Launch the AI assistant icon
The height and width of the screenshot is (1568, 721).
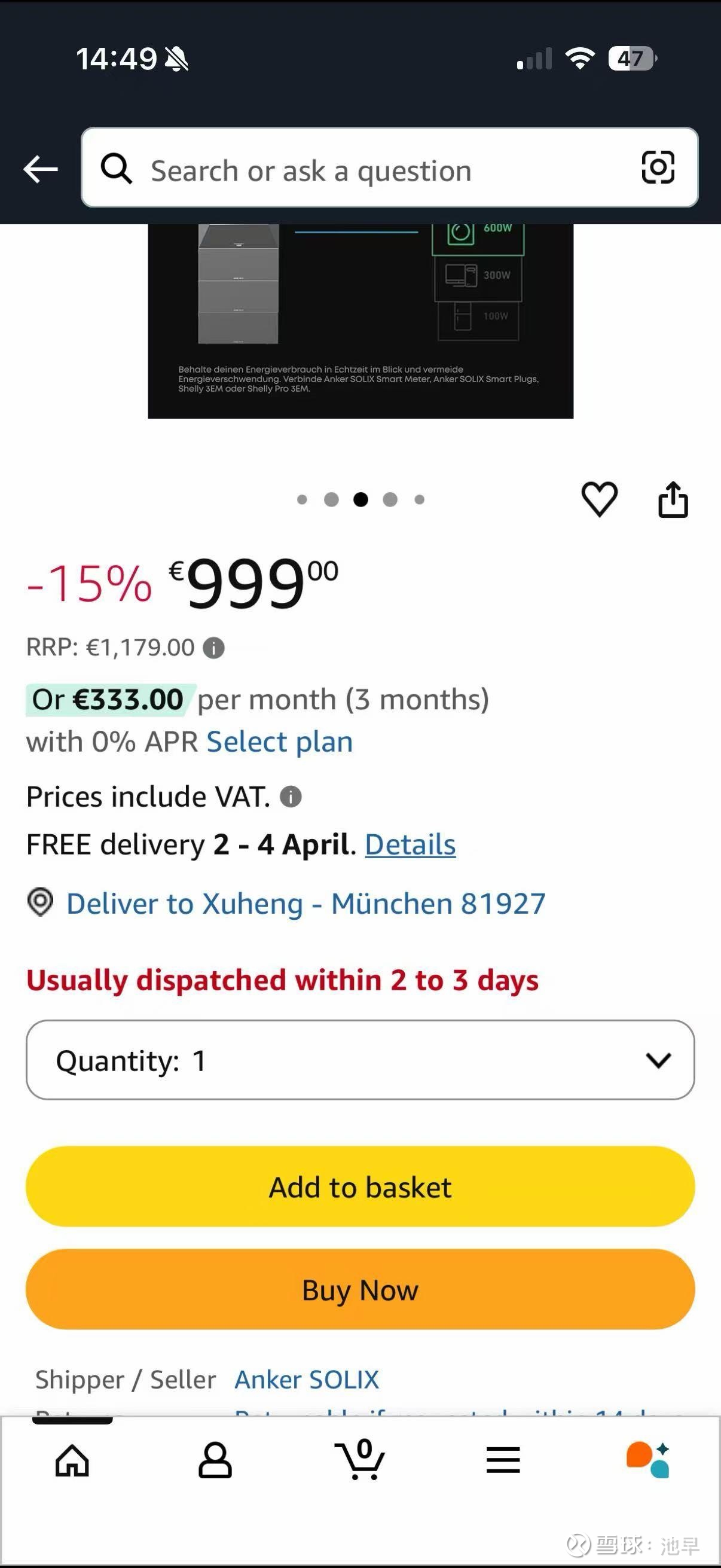pyautogui.click(x=648, y=1460)
